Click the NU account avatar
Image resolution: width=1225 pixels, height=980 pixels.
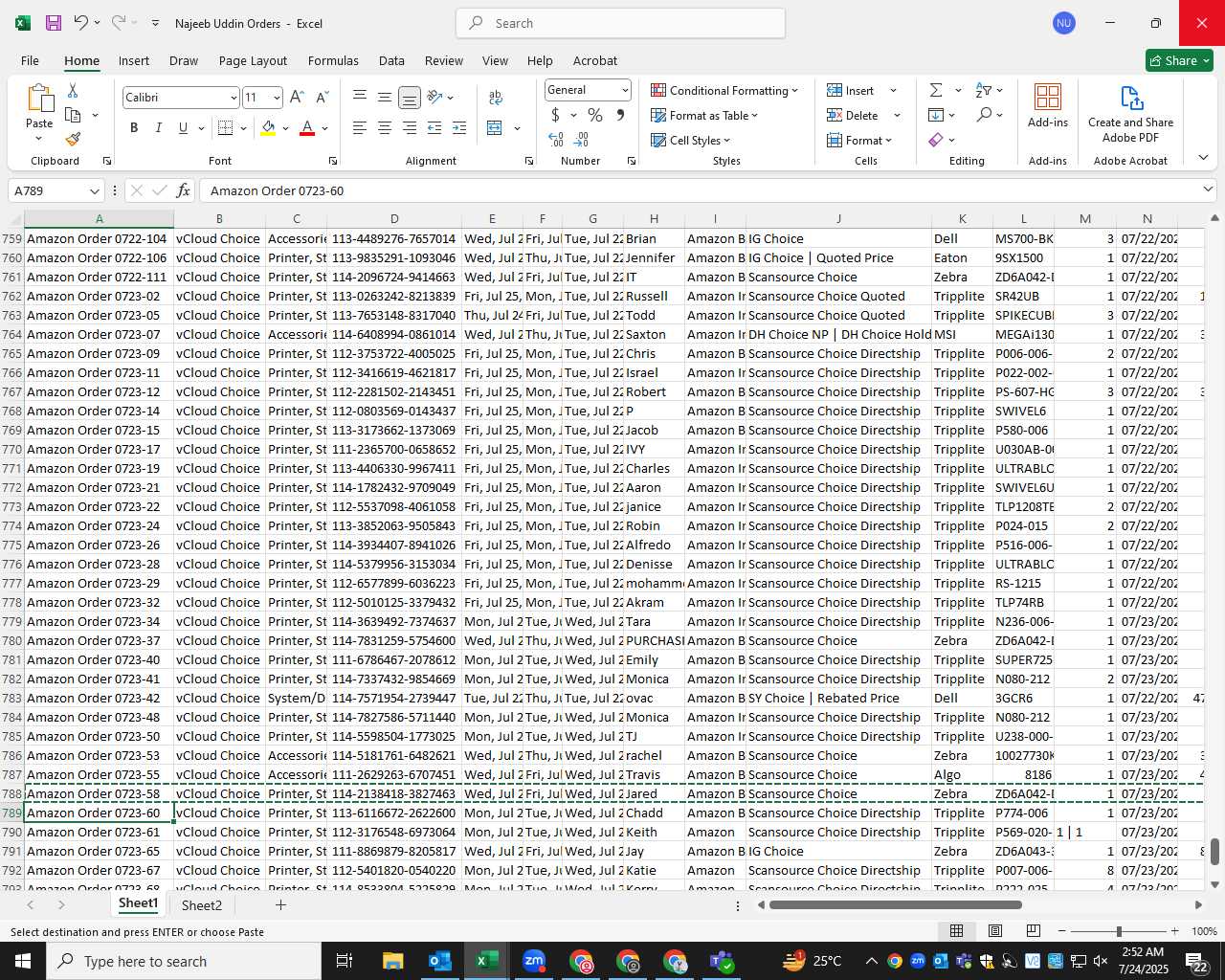click(x=1063, y=23)
